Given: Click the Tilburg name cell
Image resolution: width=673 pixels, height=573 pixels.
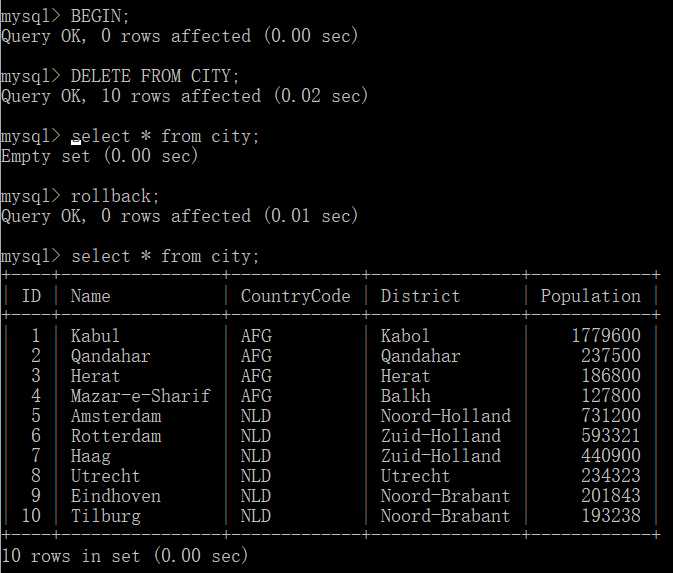Looking at the screenshot, I should (x=105, y=516).
